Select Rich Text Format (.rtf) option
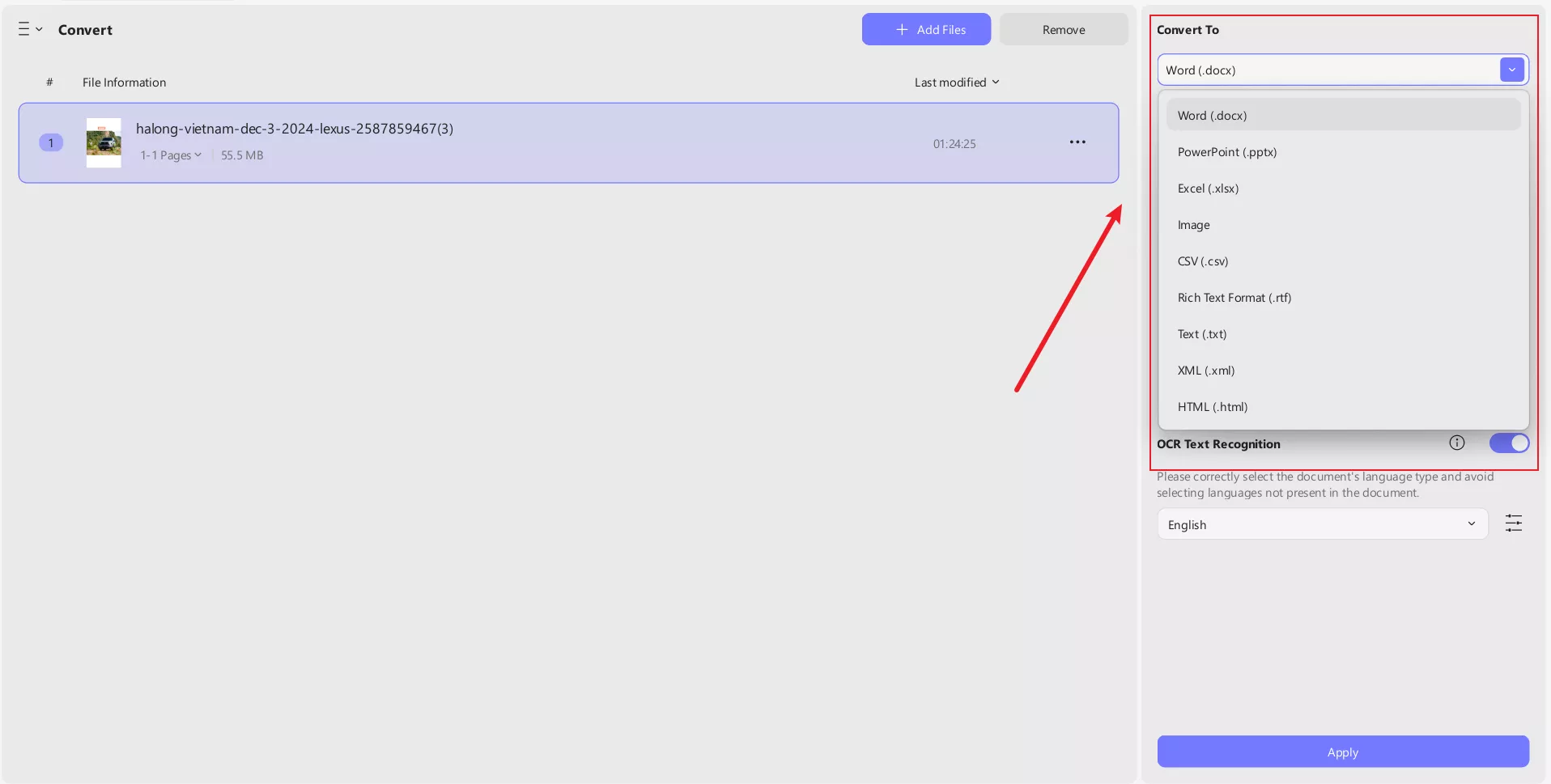This screenshot has height=784, width=1551. coord(1234,298)
